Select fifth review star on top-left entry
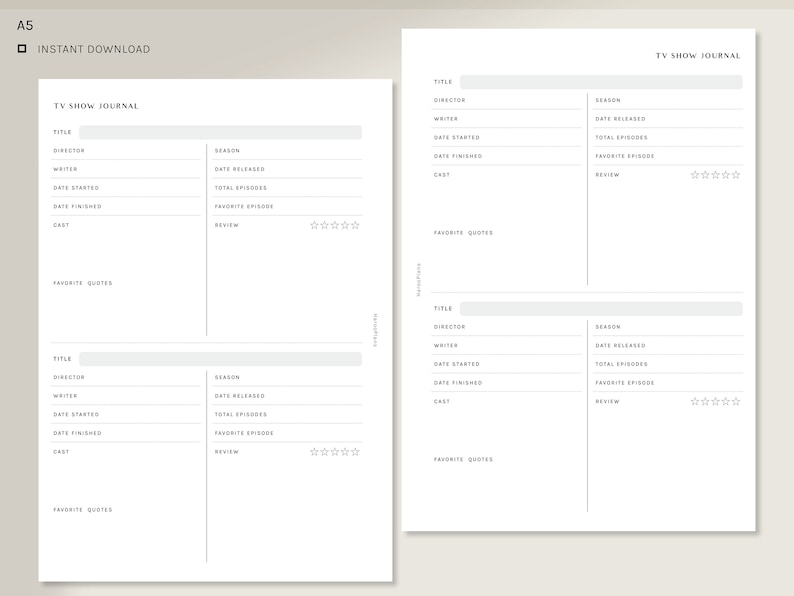The height and width of the screenshot is (596, 794). (355, 225)
